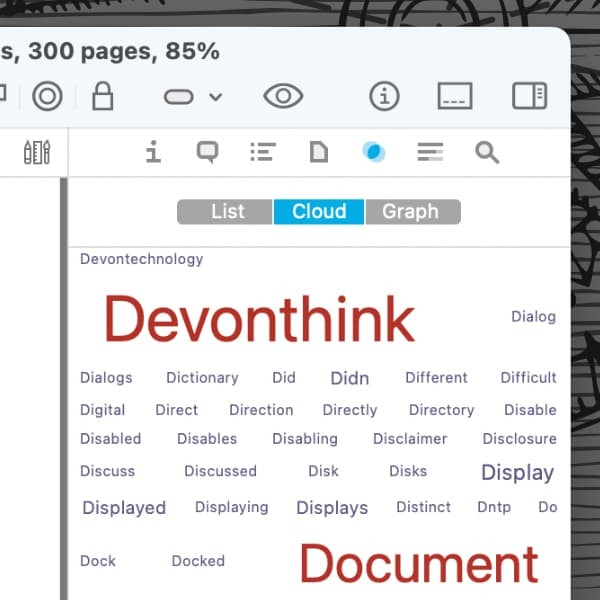
Task: Show the Annotations inspector pane
Action: [207, 152]
